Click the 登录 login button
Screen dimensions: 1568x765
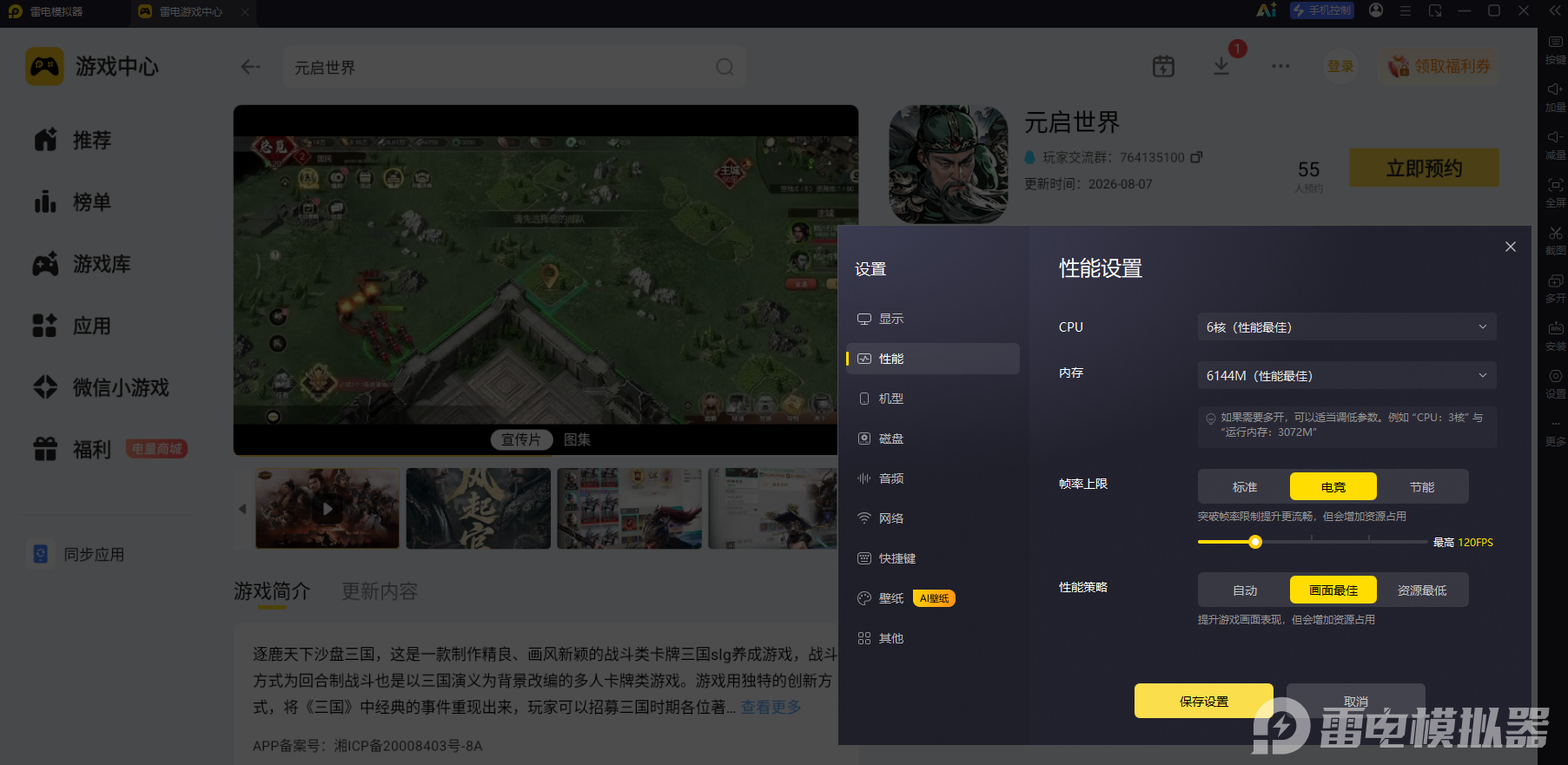pyautogui.click(x=1340, y=66)
